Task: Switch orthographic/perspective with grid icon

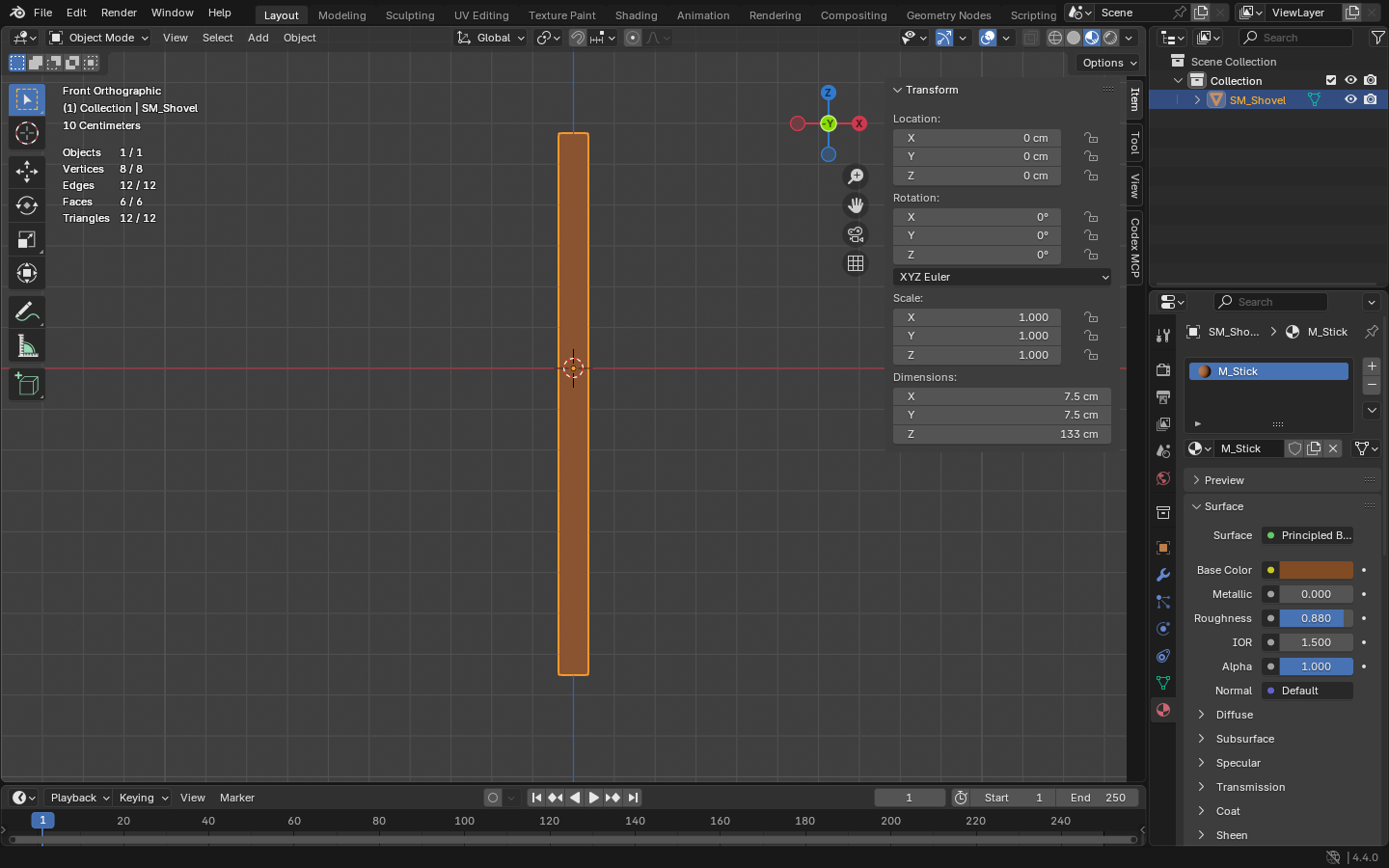Action: pyautogui.click(x=856, y=263)
